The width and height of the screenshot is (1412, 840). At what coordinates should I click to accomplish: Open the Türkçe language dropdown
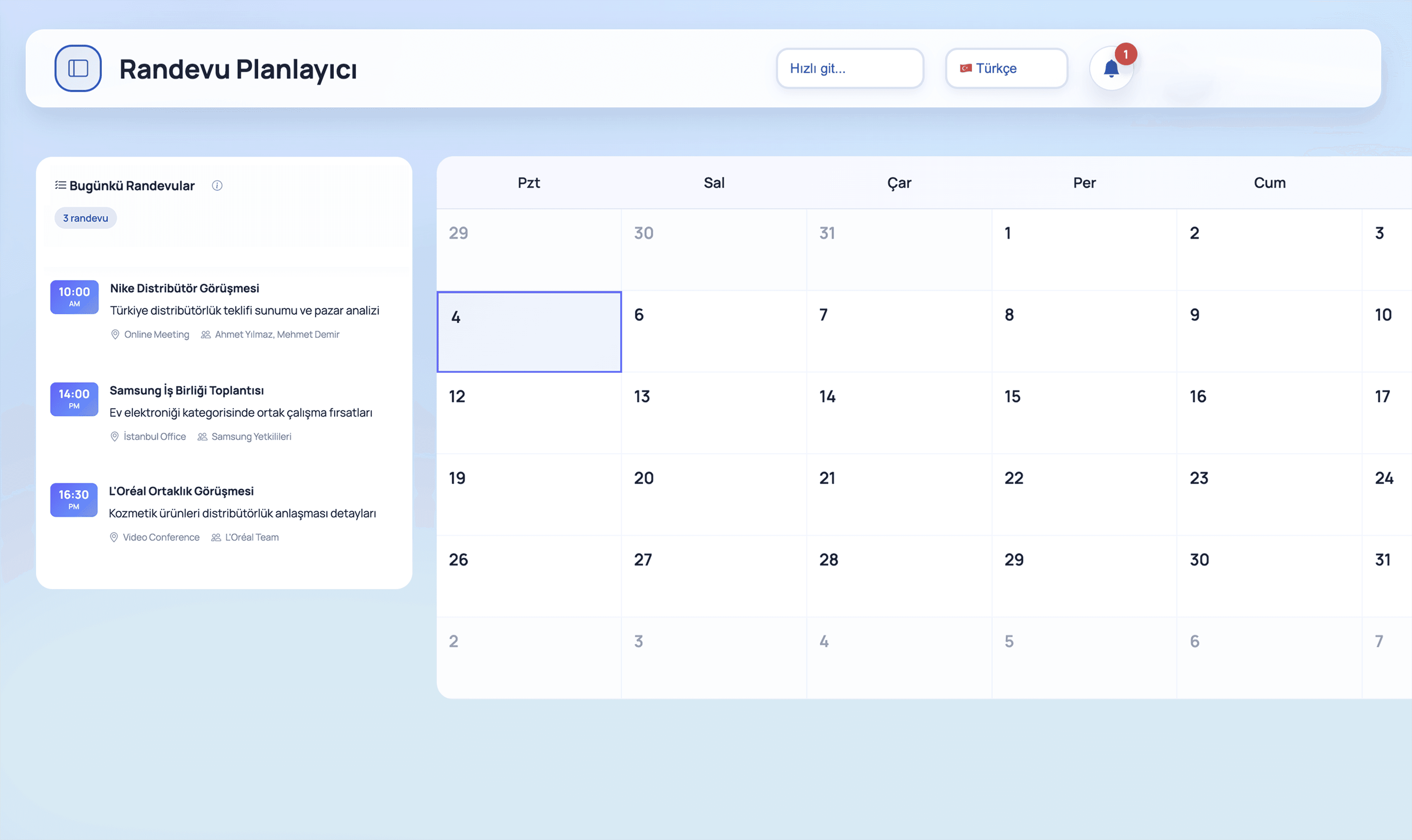click(x=1006, y=68)
